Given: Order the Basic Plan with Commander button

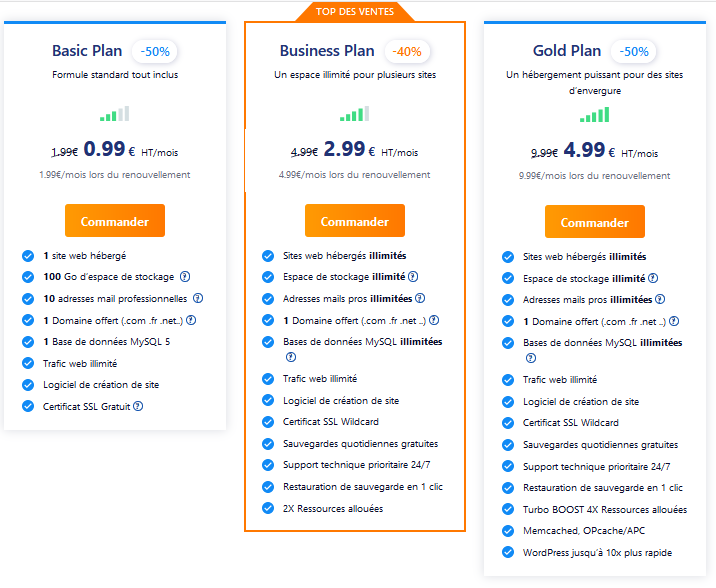Looking at the screenshot, I should (x=115, y=220).
